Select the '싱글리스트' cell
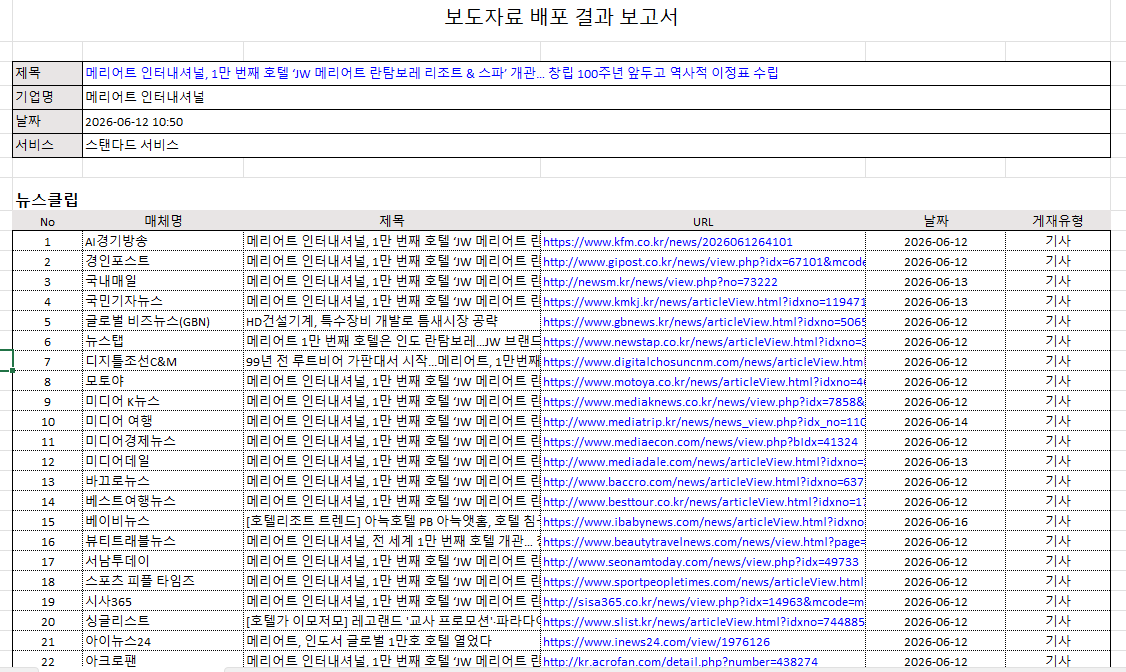1126x672 pixels. tap(163, 622)
